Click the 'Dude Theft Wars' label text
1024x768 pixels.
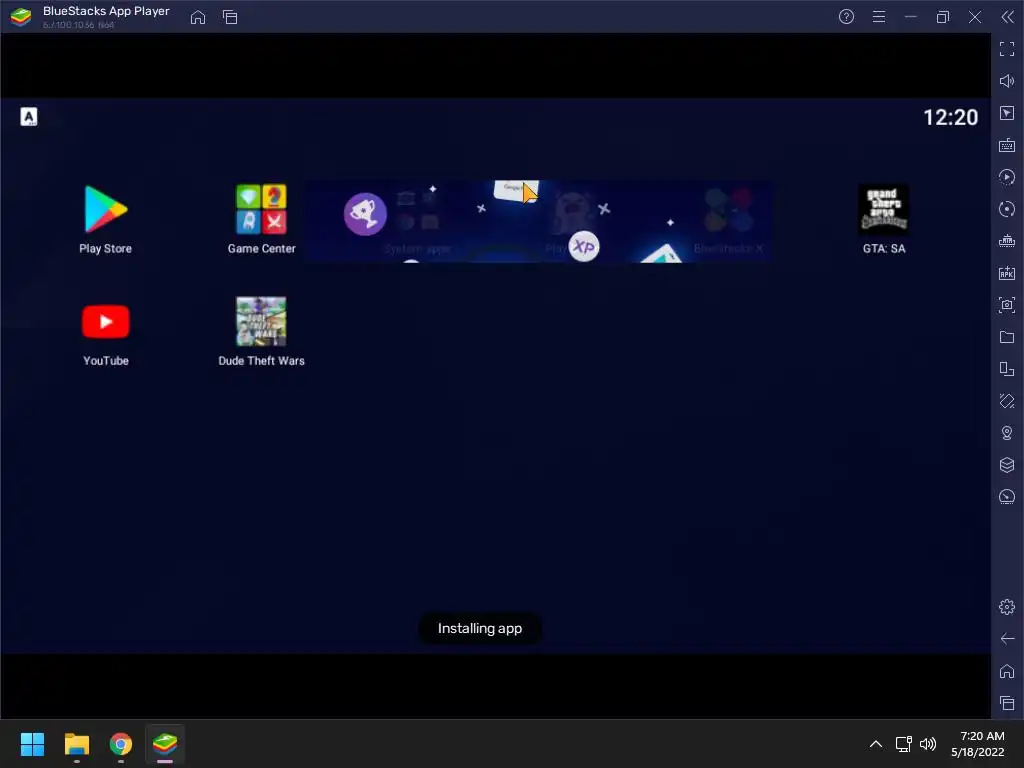[x=261, y=360]
